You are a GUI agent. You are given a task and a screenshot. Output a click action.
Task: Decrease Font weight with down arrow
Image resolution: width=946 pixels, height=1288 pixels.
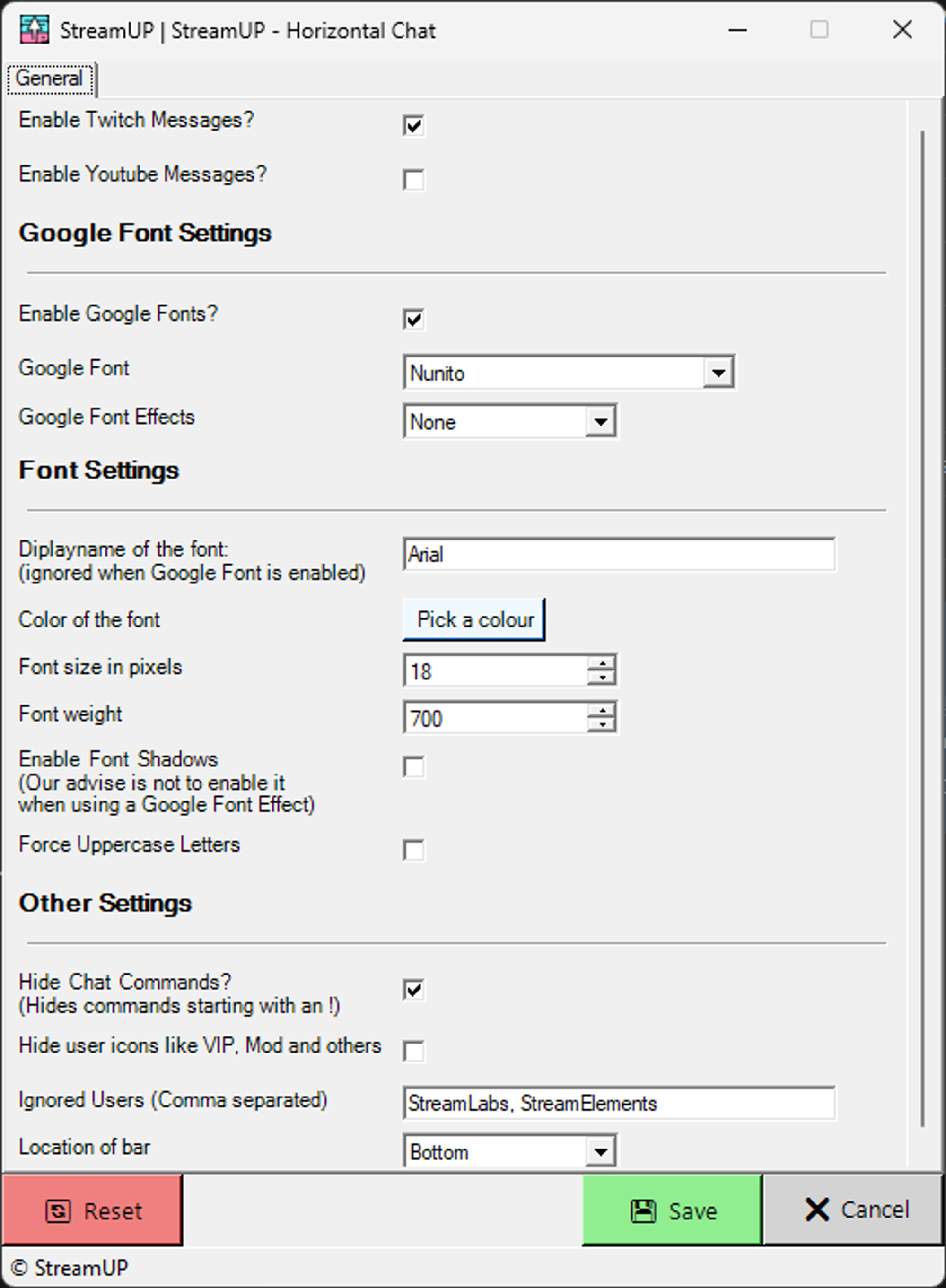601,725
